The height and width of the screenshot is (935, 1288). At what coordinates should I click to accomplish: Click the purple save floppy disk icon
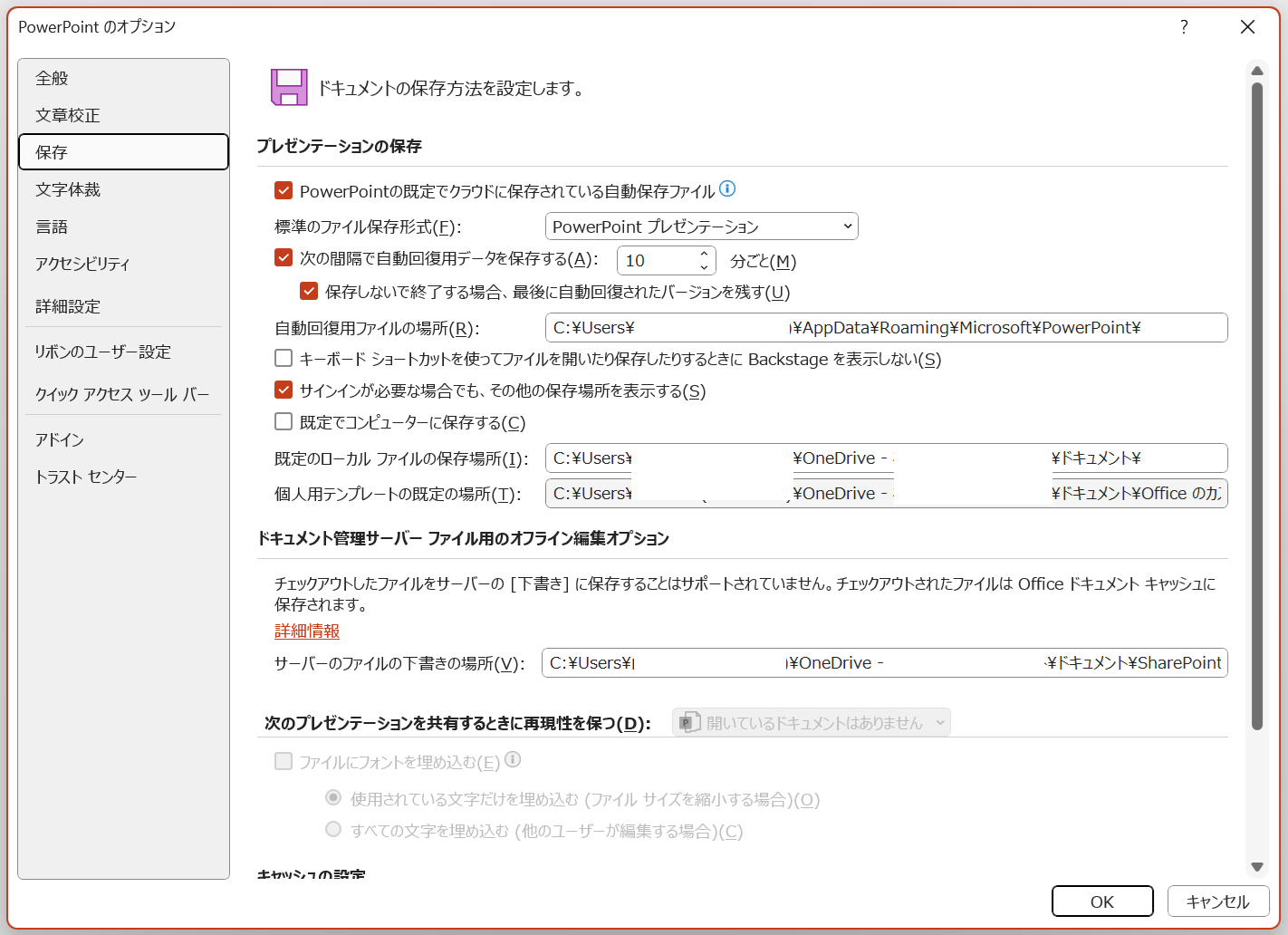(x=289, y=88)
